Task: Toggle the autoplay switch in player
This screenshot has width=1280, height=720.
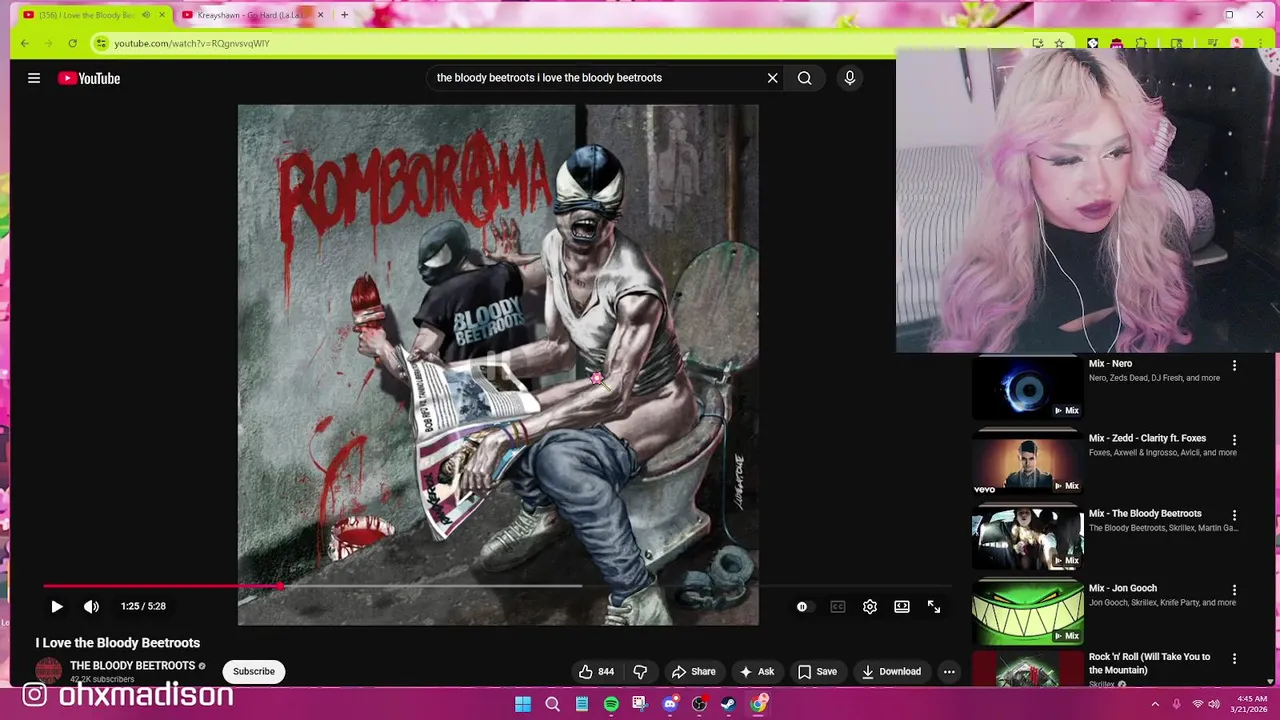Action: [803, 606]
